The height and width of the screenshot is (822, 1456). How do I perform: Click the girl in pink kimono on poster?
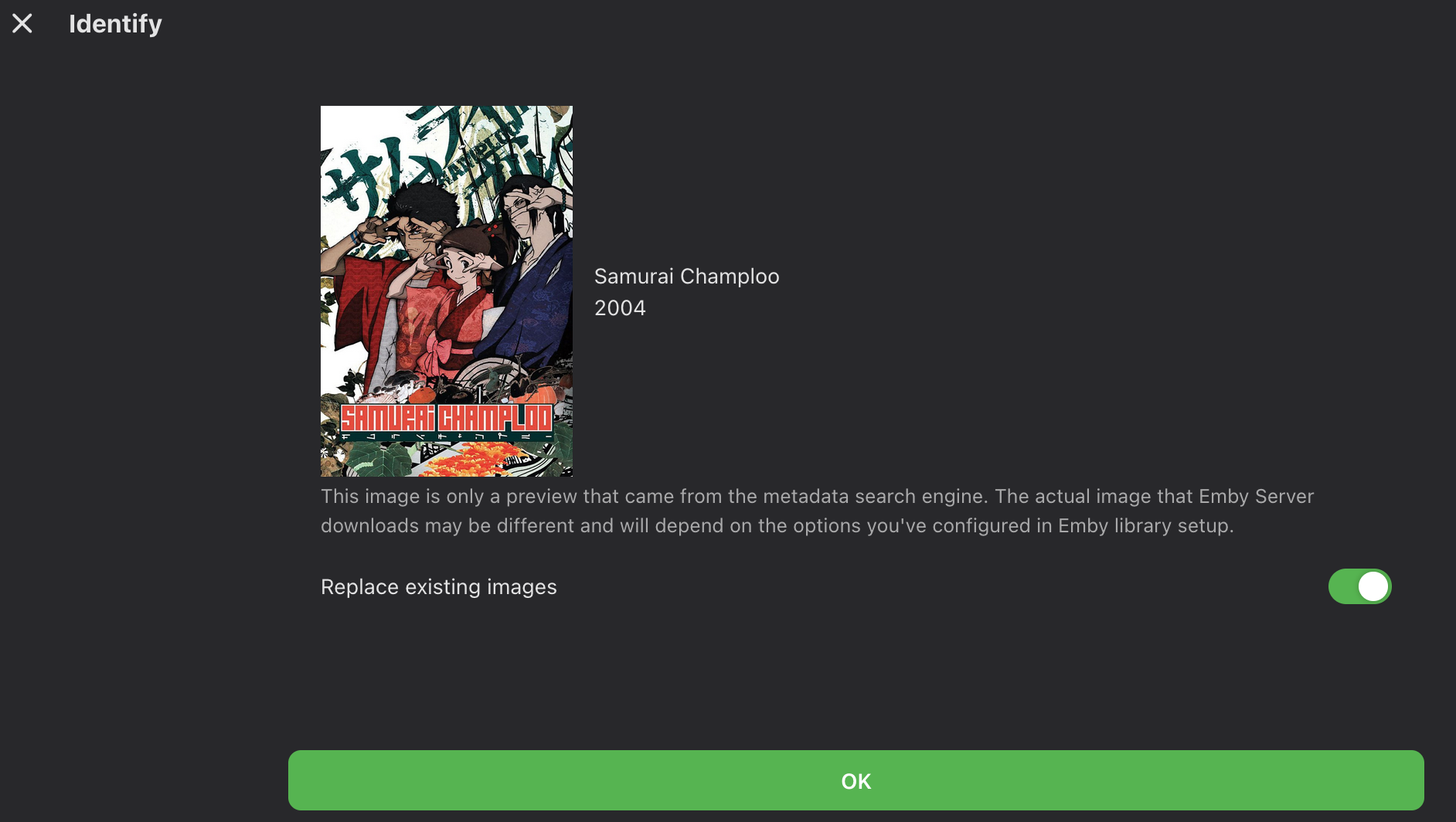pyautogui.click(x=456, y=309)
